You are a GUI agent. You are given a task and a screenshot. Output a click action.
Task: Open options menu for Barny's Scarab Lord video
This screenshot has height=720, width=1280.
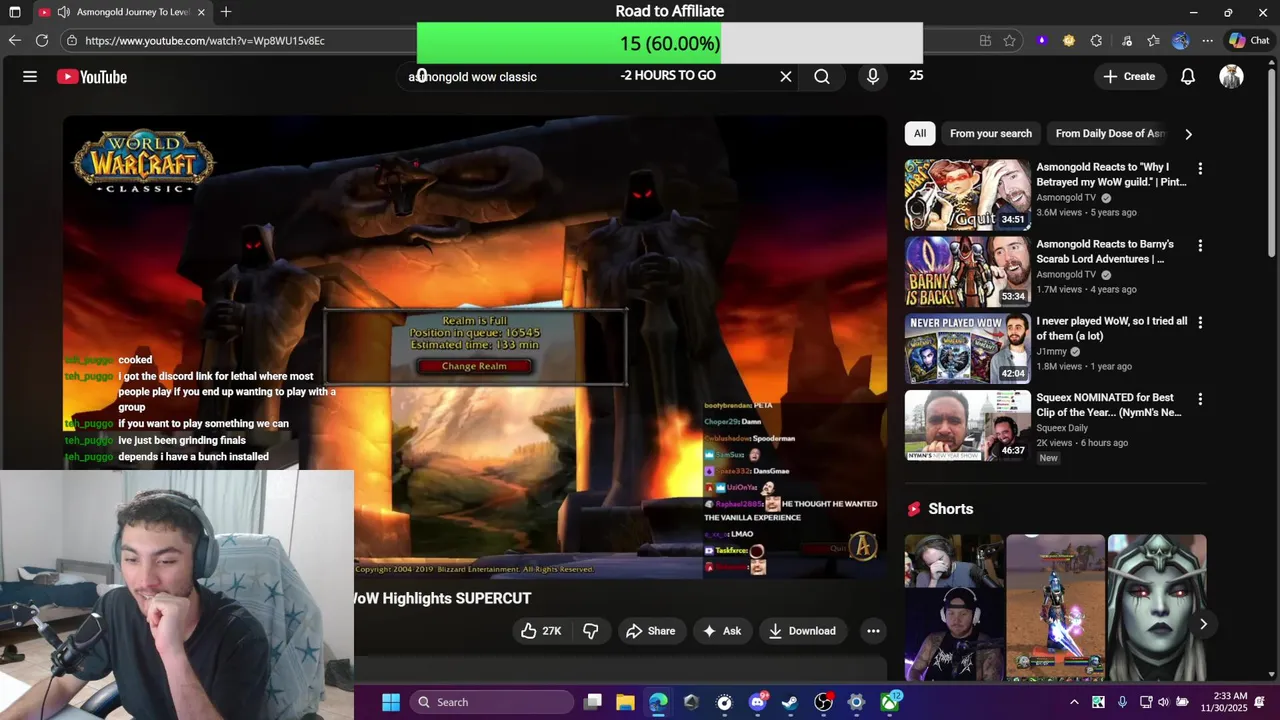[1200, 246]
